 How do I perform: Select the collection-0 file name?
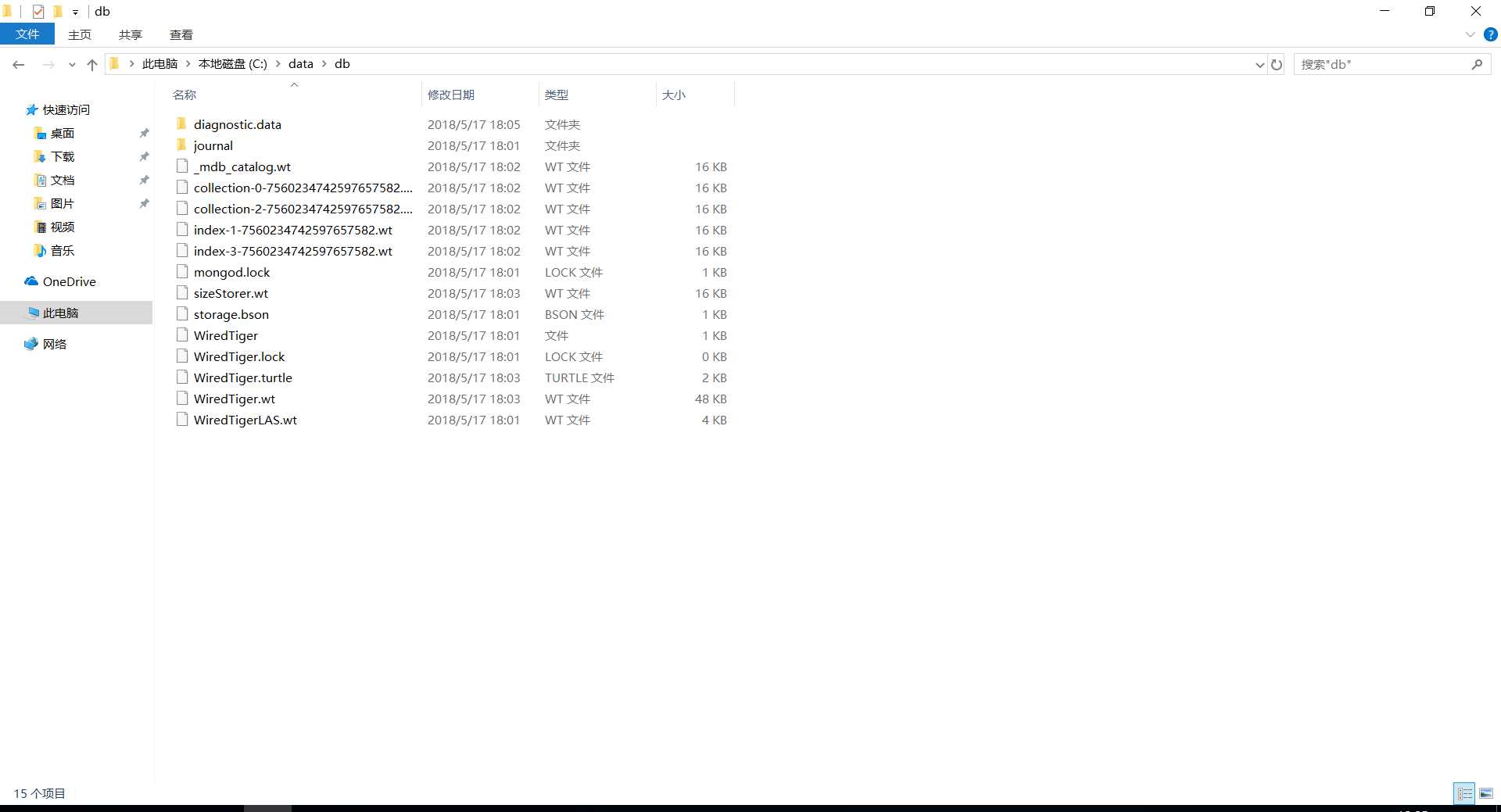pyautogui.click(x=303, y=188)
